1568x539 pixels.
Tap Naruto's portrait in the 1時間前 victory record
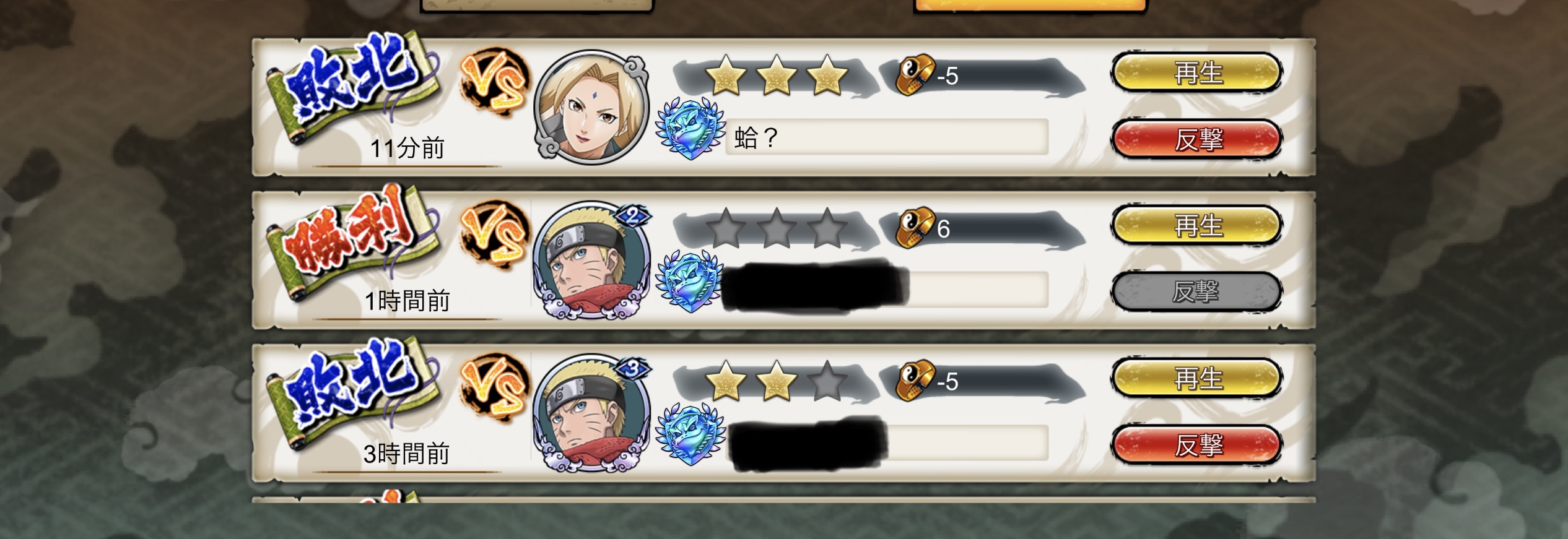coord(591,260)
